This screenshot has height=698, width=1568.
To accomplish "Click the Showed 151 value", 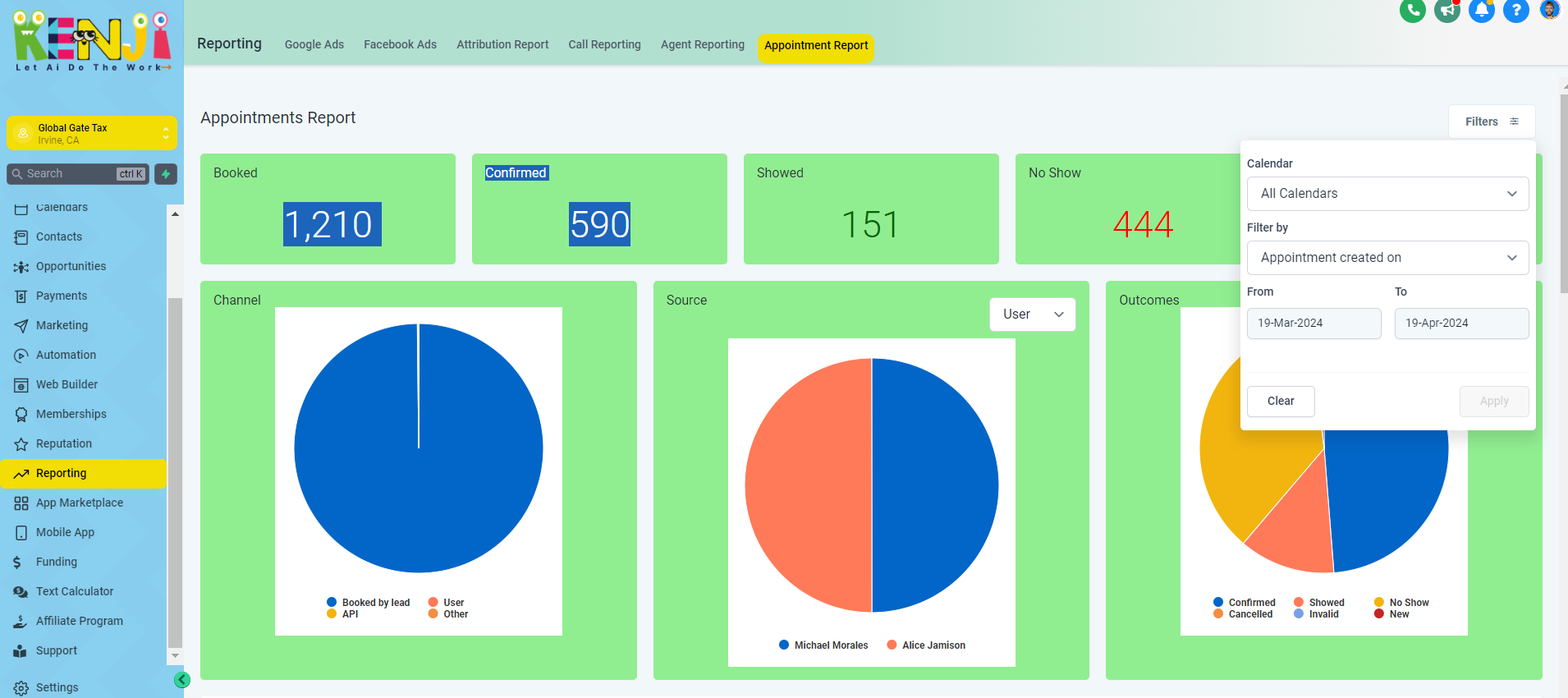I will [870, 224].
